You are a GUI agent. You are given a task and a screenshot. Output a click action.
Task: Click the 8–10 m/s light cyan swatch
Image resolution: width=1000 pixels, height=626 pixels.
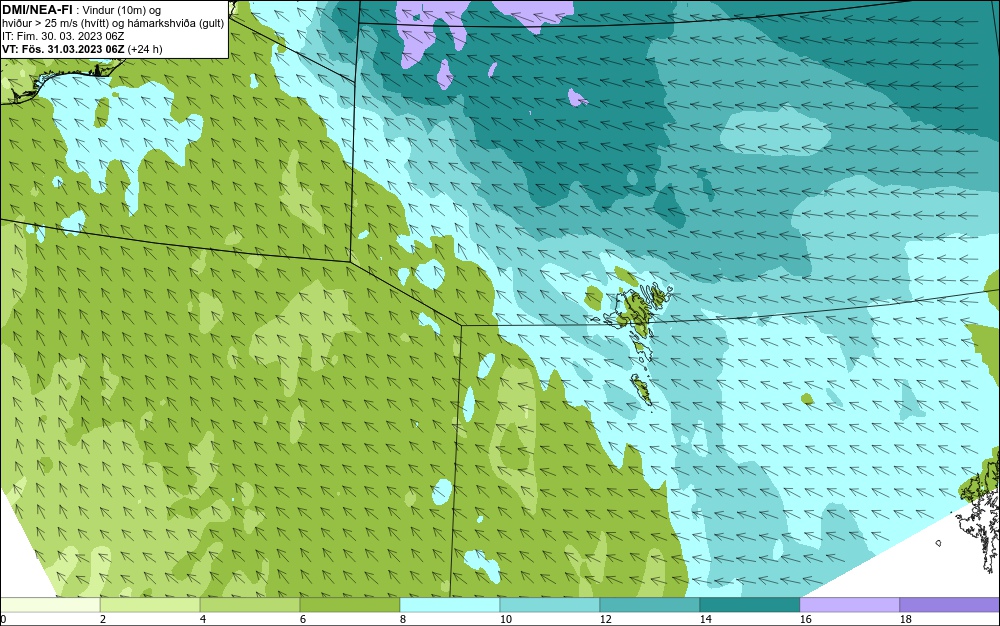point(450,604)
